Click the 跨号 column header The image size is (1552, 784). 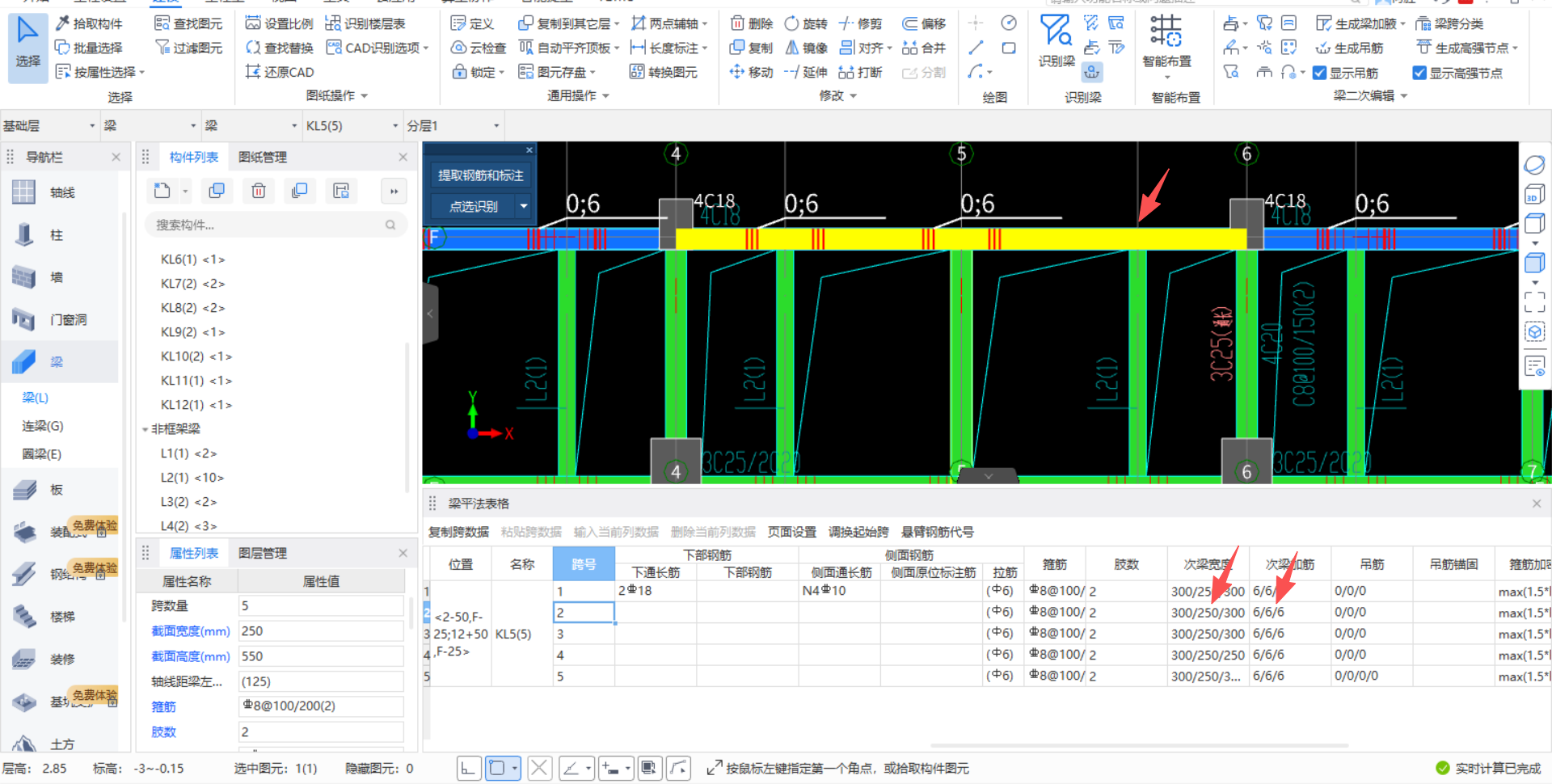(584, 564)
